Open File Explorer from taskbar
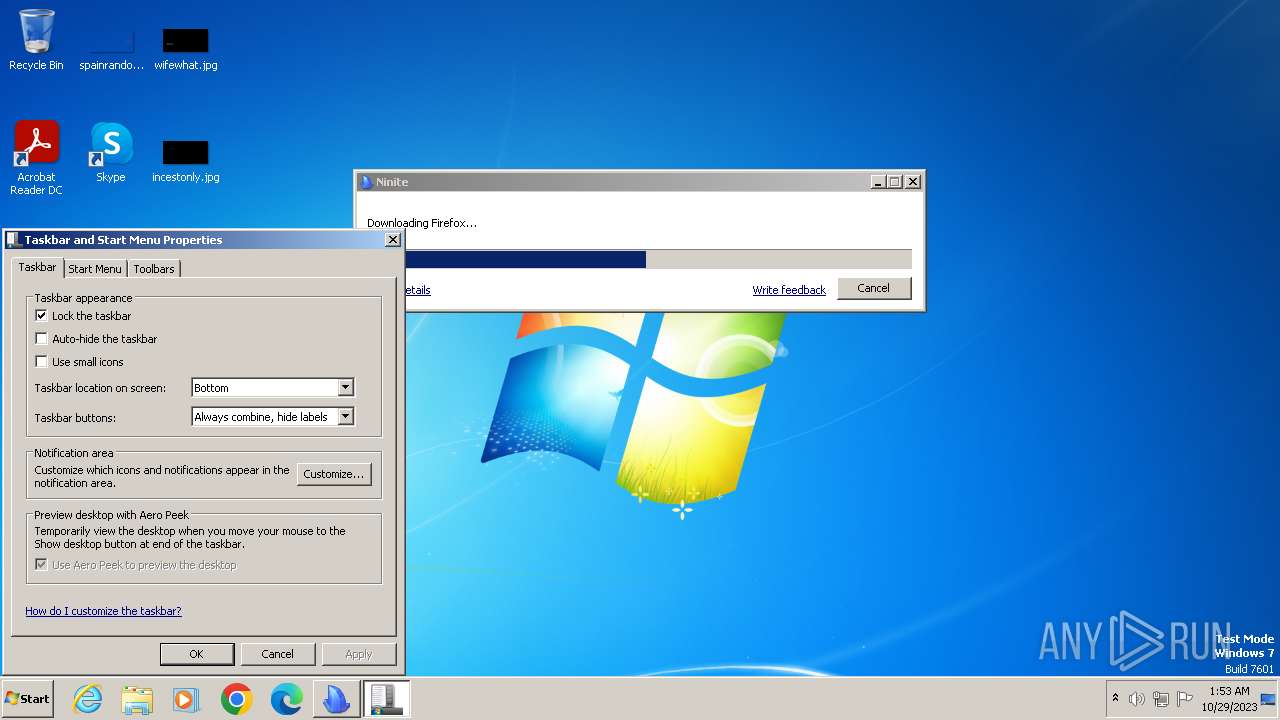The image size is (1280, 720). 137,699
